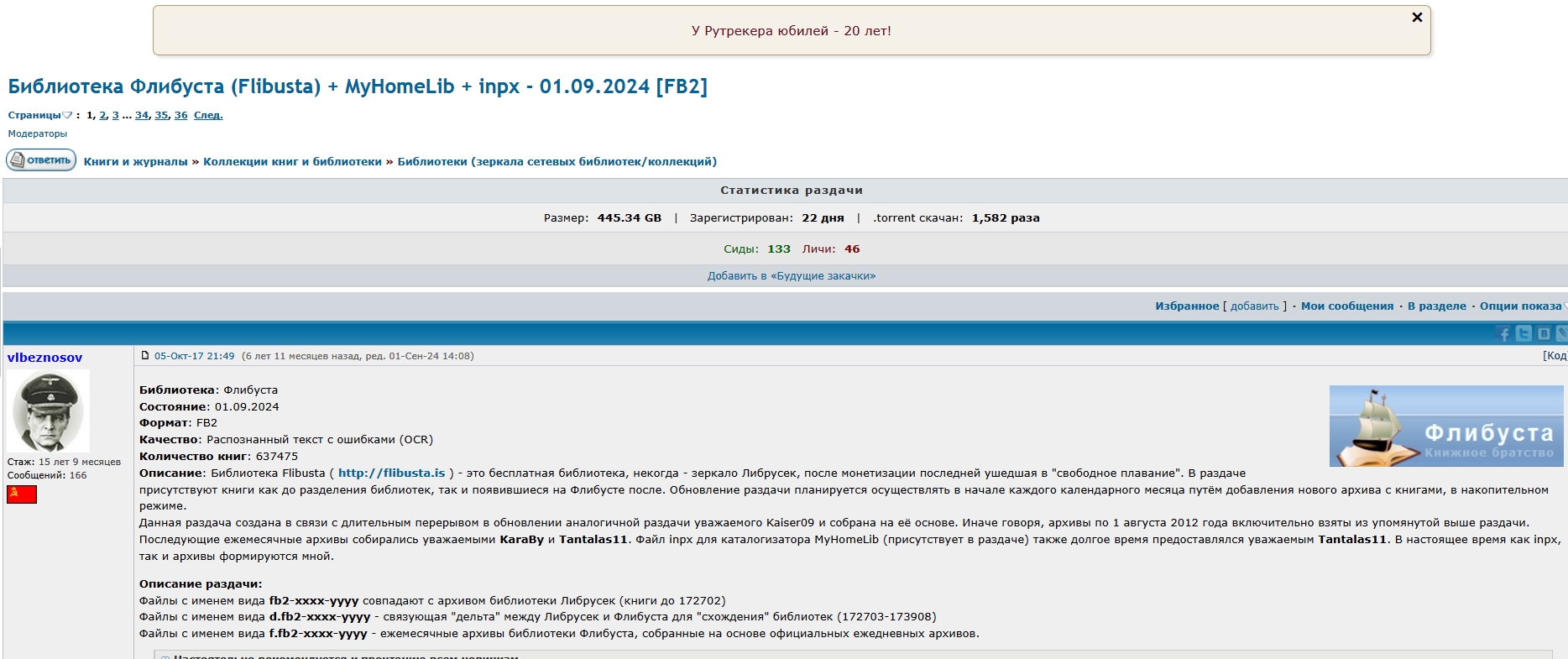Jump to last page 36

coord(180,115)
